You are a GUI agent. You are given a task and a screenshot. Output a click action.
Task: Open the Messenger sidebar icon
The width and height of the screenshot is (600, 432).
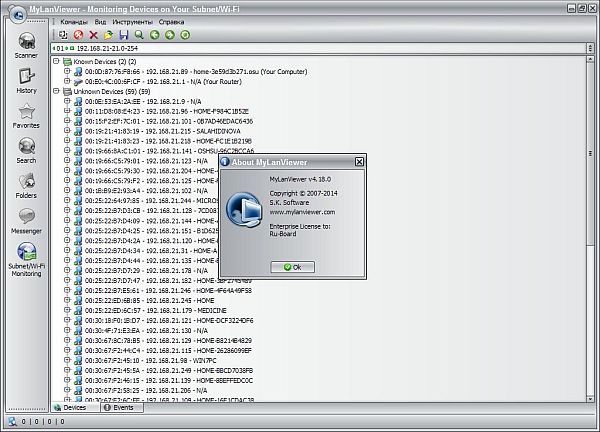click(x=26, y=219)
